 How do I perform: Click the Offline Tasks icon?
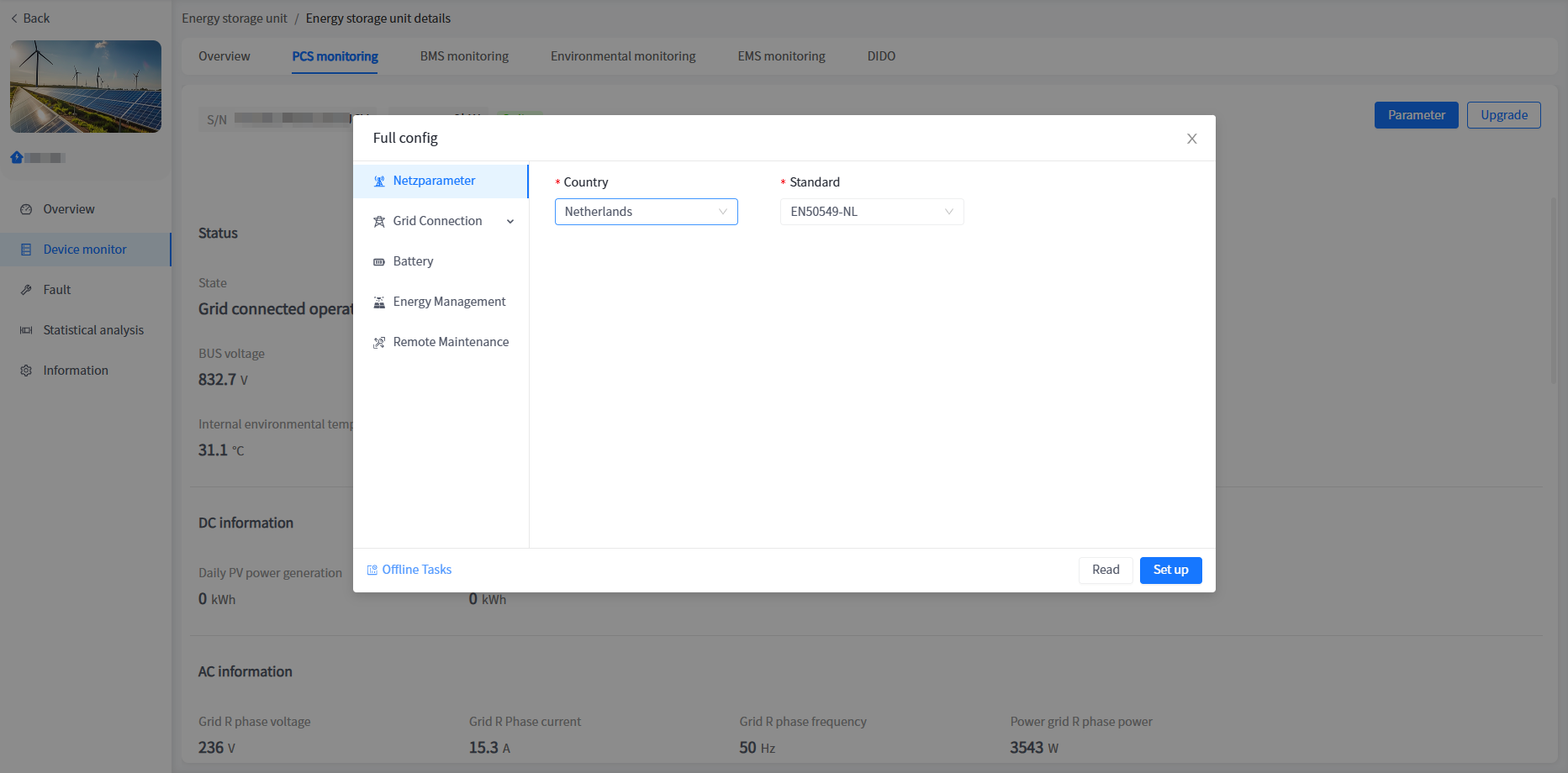click(x=372, y=571)
